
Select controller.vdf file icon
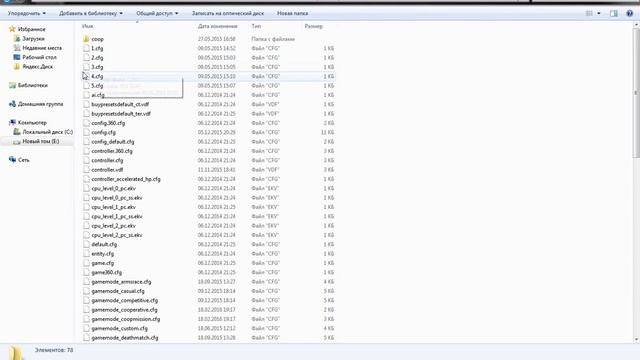[86, 169]
